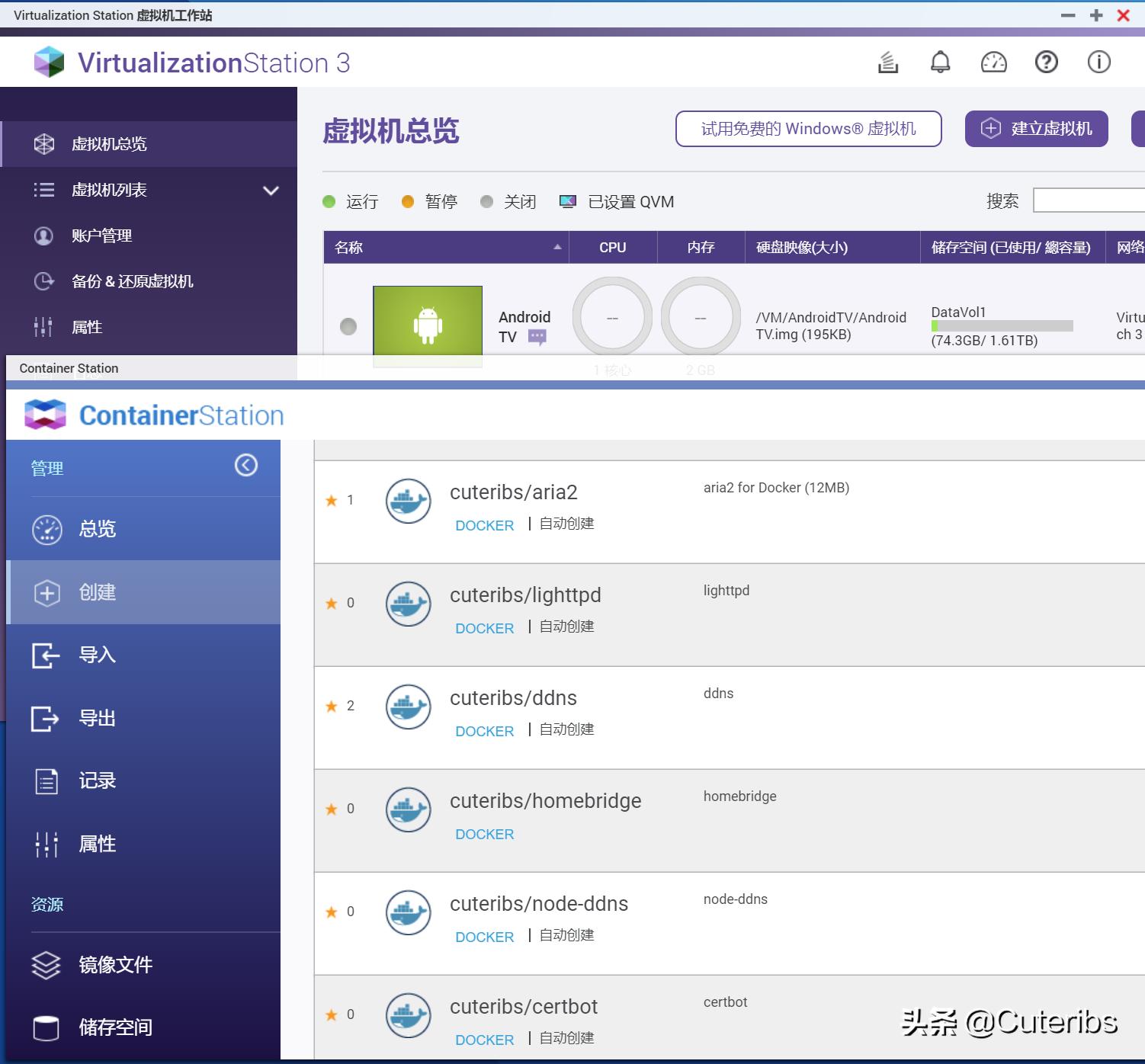The height and width of the screenshot is (1064, 1145).
Task: Select the background tasks icon in the toolbar
Action: (x=887, y=62)
